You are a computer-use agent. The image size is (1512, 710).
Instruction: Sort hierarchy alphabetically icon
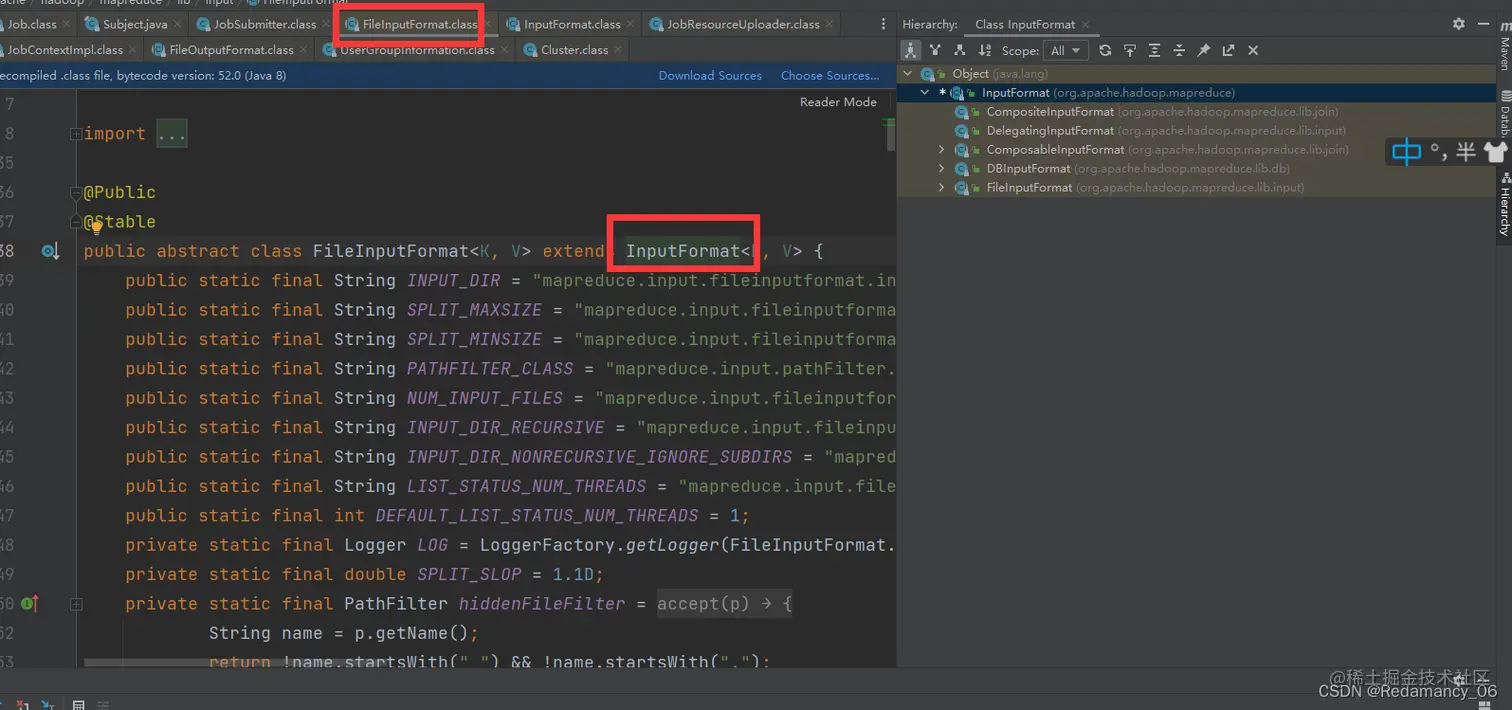tap(985, 50)
